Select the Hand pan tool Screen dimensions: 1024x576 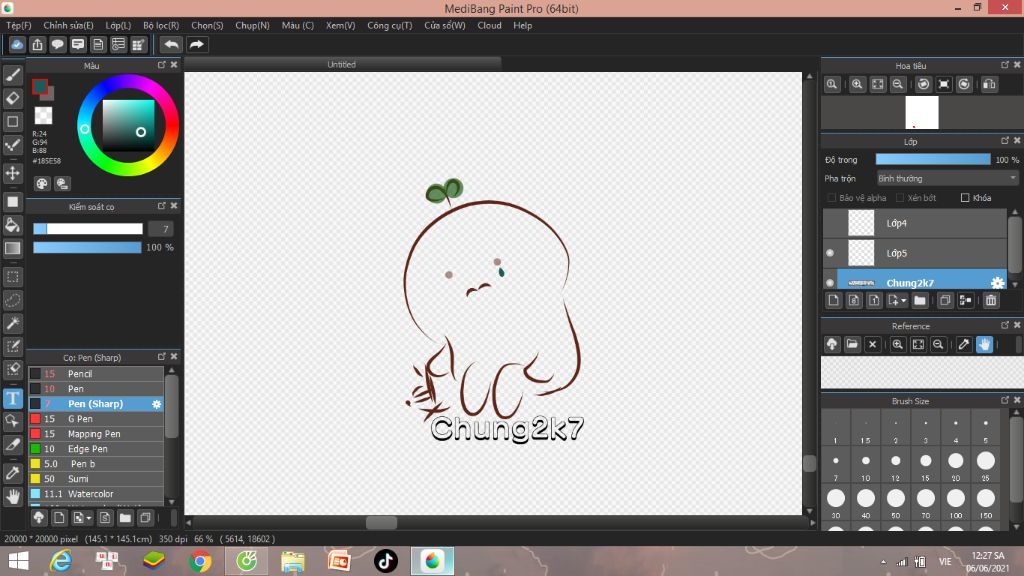12,496
